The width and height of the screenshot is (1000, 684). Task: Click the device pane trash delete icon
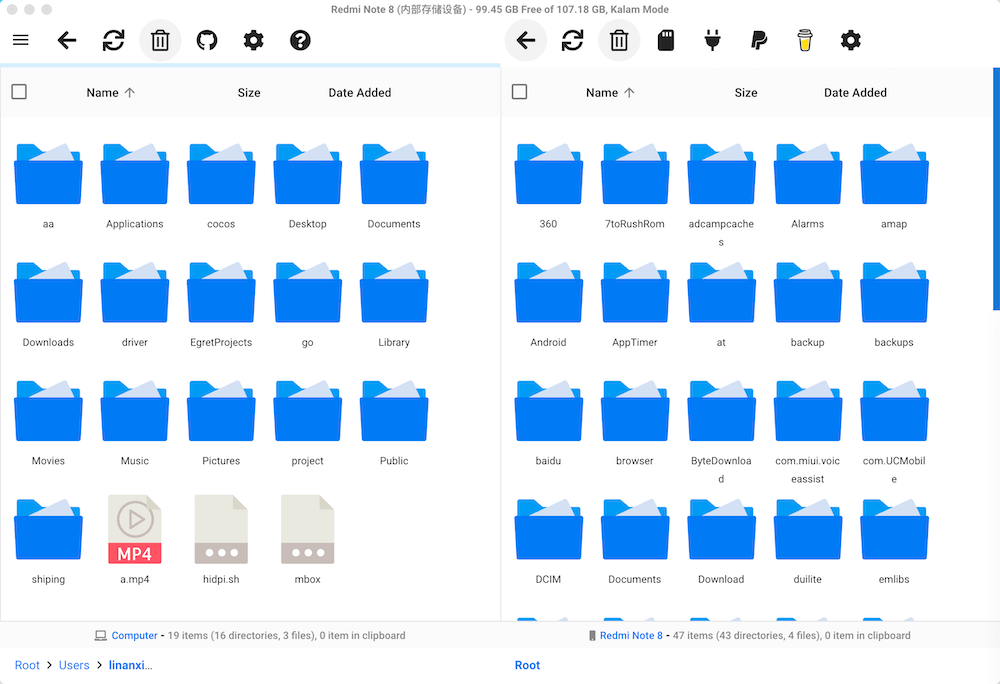click(x=619, y=40)
